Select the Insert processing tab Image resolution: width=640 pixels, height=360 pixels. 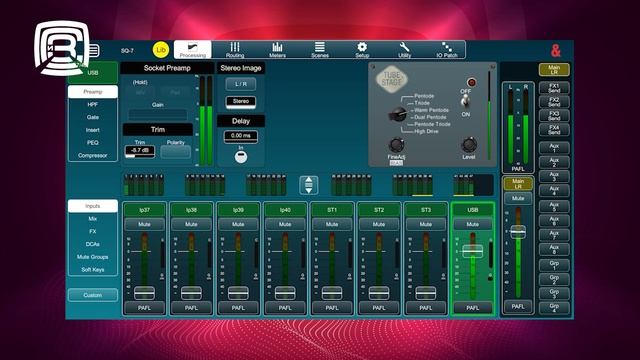(x=93, y=130)
